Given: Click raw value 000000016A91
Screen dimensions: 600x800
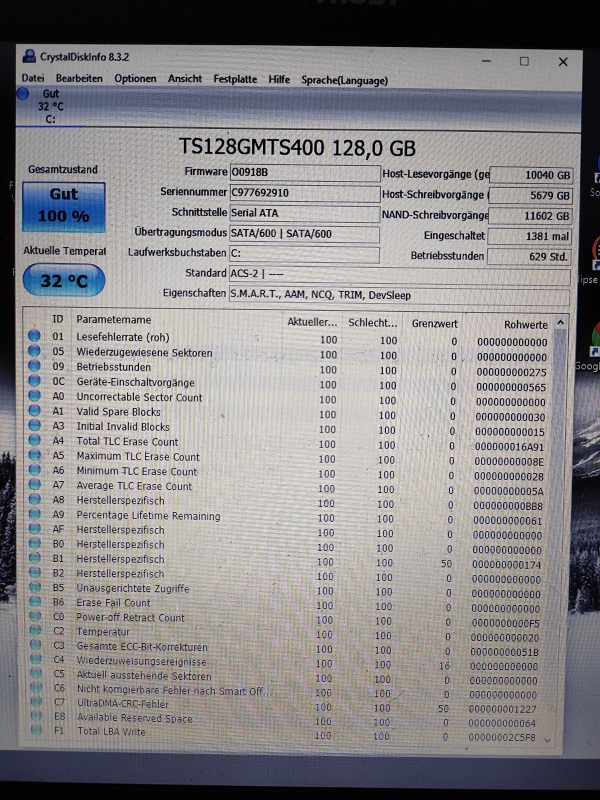Looking at the screenshot, I should [509, 447].
